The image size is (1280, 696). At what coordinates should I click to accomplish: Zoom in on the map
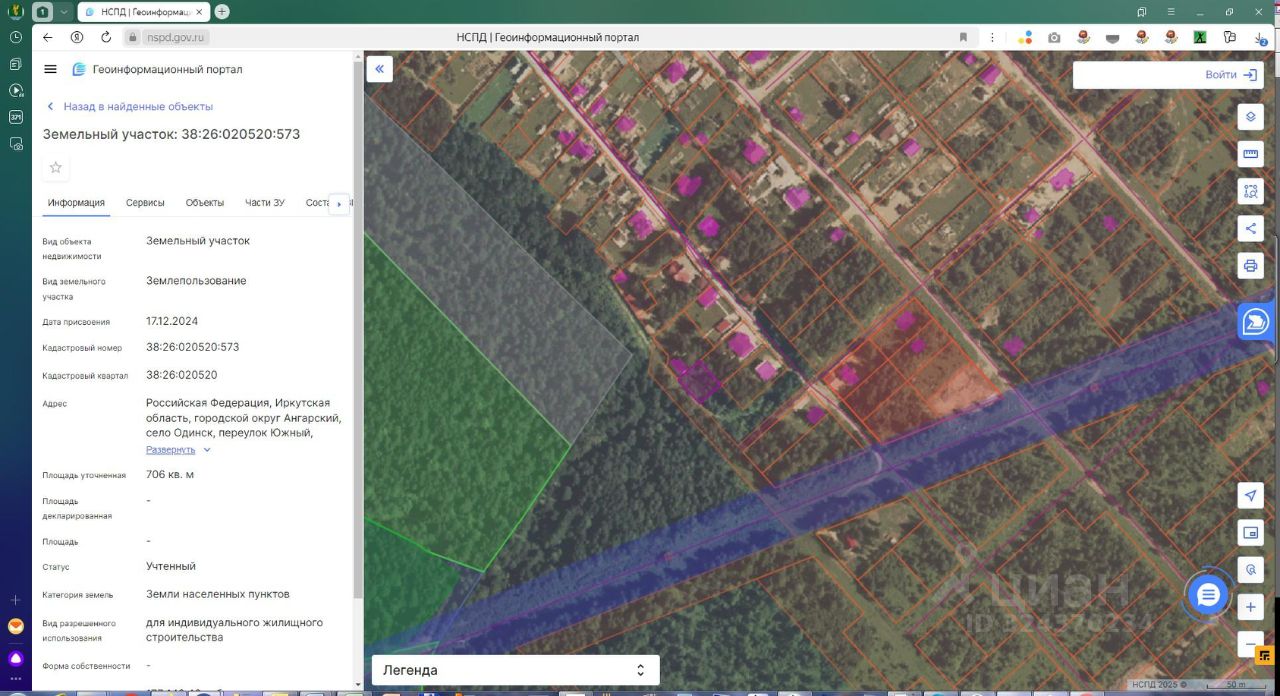point(1249,606)
